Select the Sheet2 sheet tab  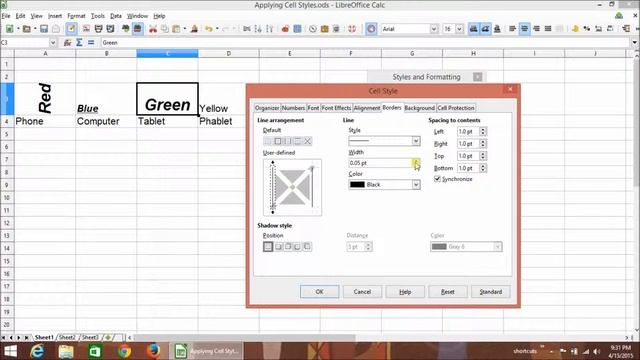[x=67, y=338]
